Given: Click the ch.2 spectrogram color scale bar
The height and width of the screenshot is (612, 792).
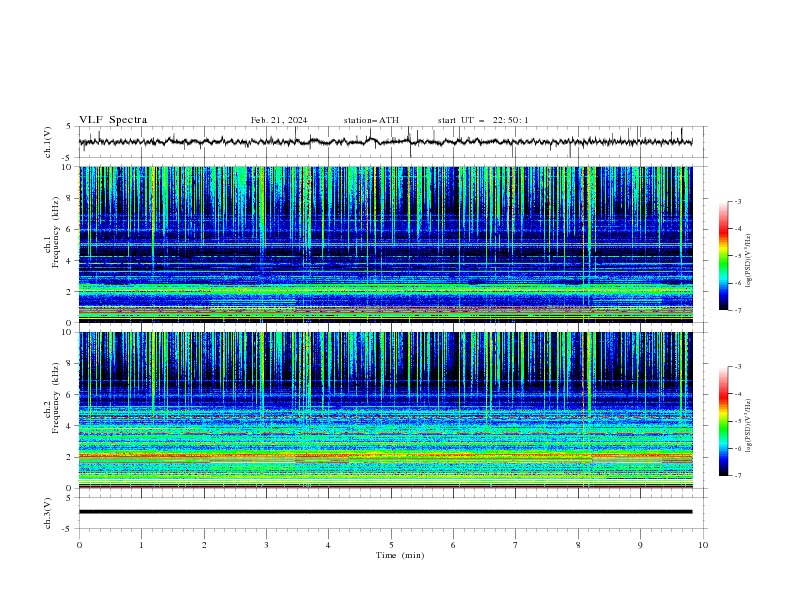Looking at the screenshot, I should 724,421.
